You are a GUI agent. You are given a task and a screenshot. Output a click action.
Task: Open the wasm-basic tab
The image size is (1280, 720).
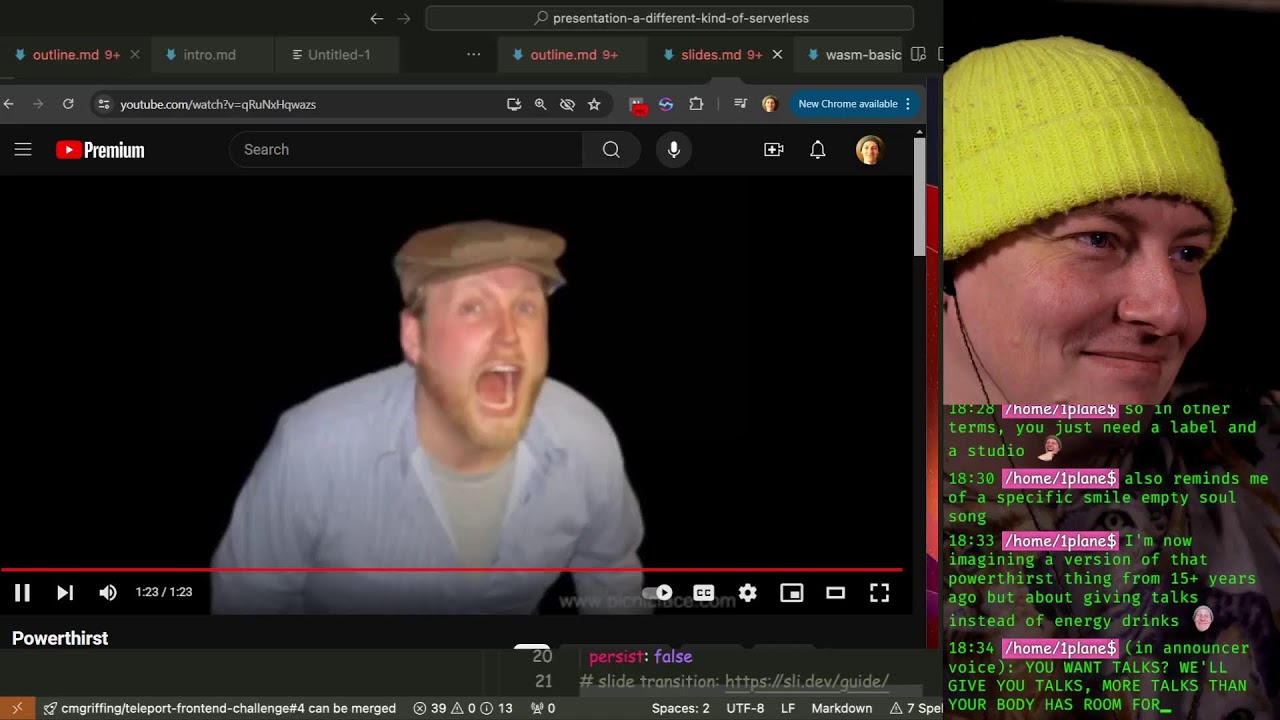click(x=855, y=55)
